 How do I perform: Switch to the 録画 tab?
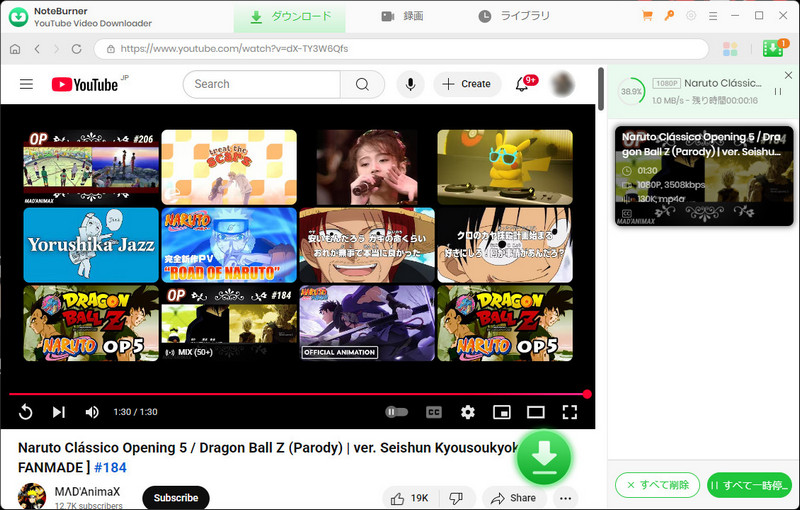click(x=403, y=17)
